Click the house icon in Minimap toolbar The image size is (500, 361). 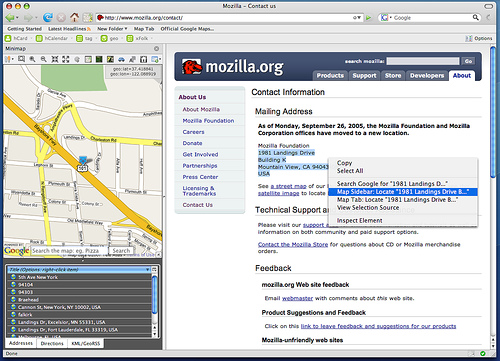(143, 59)
